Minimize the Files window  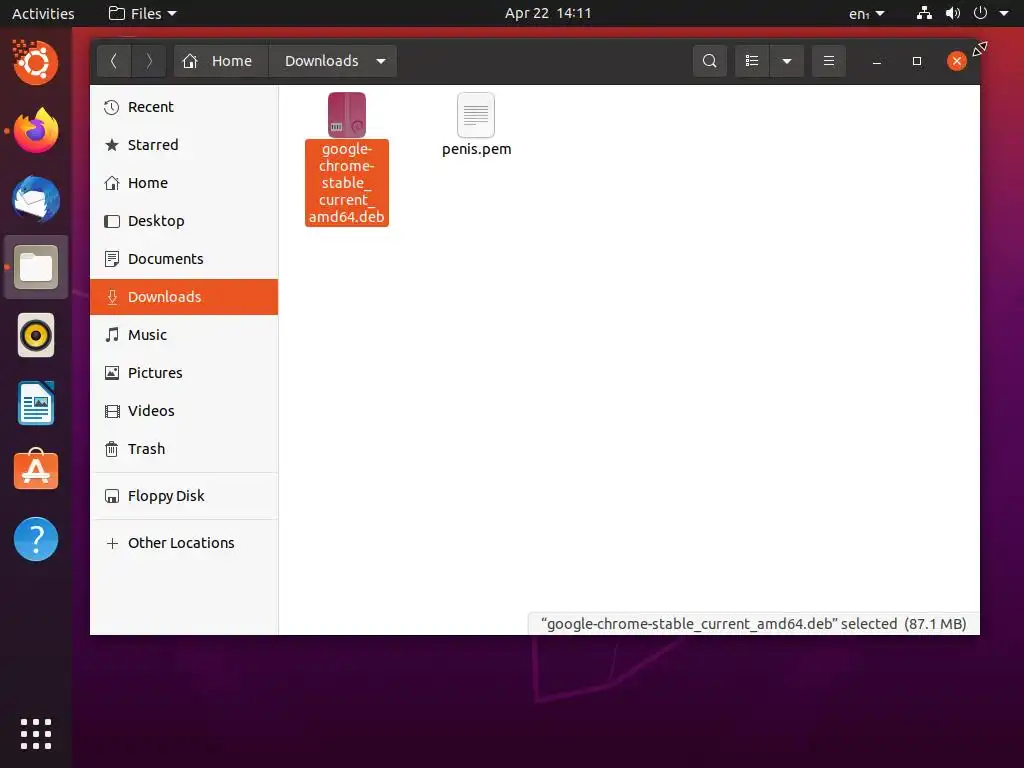(877, 61)
